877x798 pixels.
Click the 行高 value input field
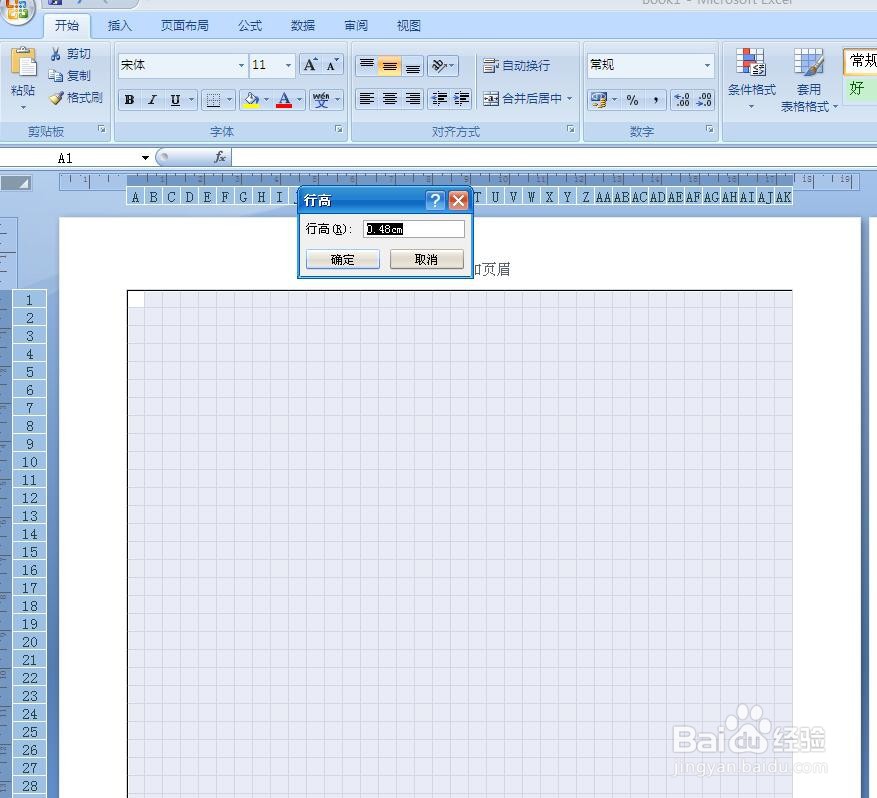click(413, 229)
